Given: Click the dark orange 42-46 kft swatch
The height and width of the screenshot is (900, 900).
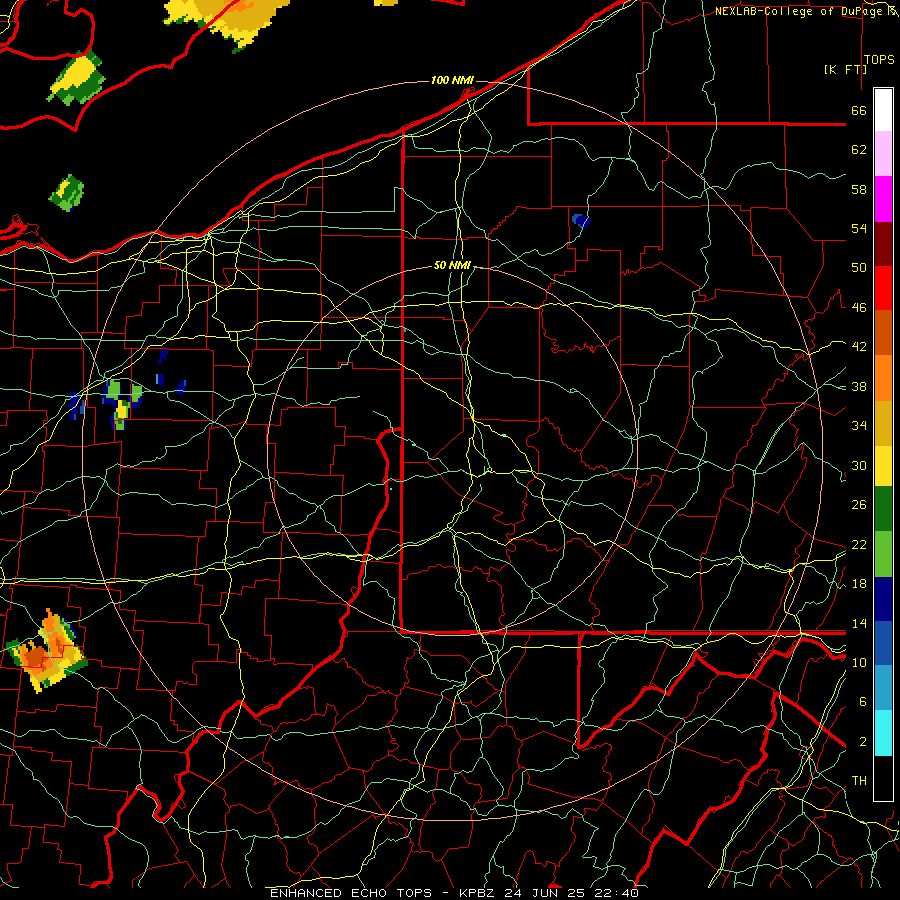Looking at the screenshot, I should [883, 332].
